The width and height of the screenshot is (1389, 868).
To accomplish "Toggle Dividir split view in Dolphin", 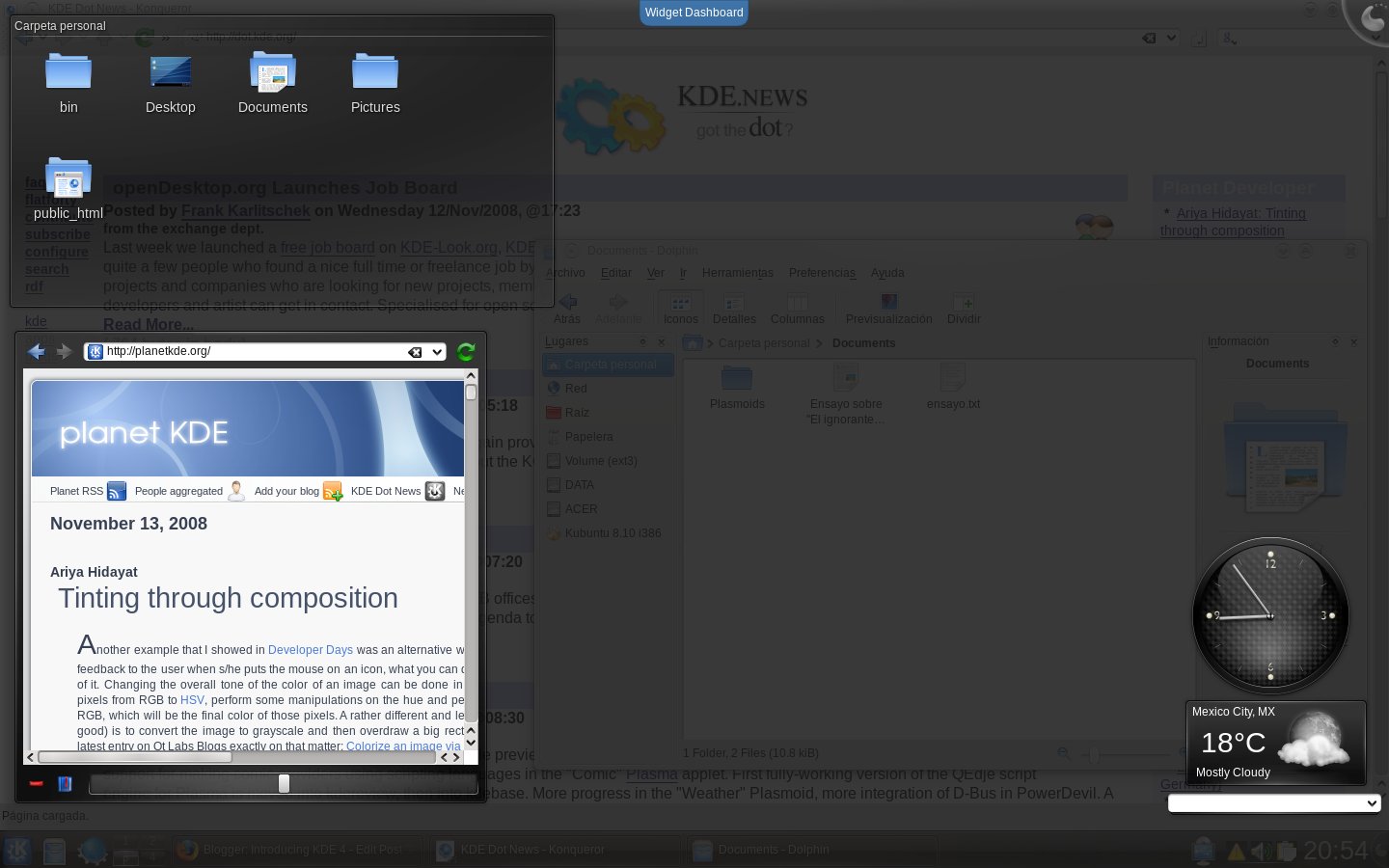I will click(964, 309).
